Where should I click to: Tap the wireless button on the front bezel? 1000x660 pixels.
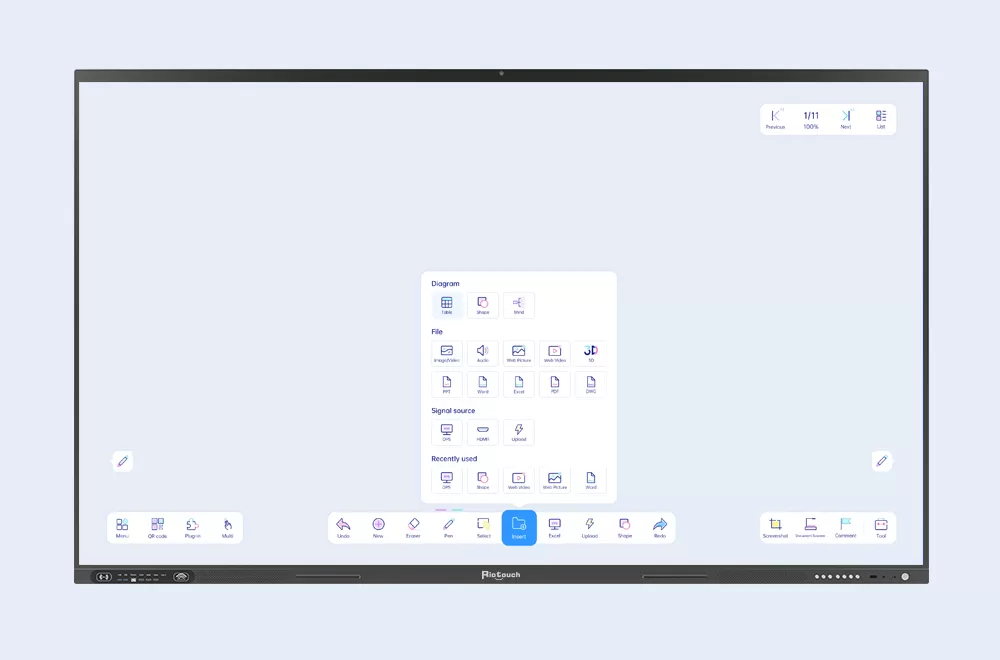(x=181, y=577)
